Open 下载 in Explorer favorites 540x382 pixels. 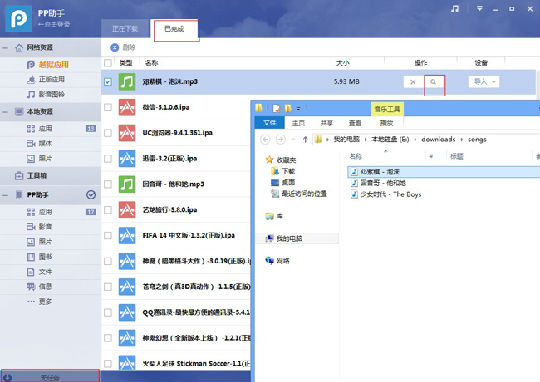(x=288, y=171)
